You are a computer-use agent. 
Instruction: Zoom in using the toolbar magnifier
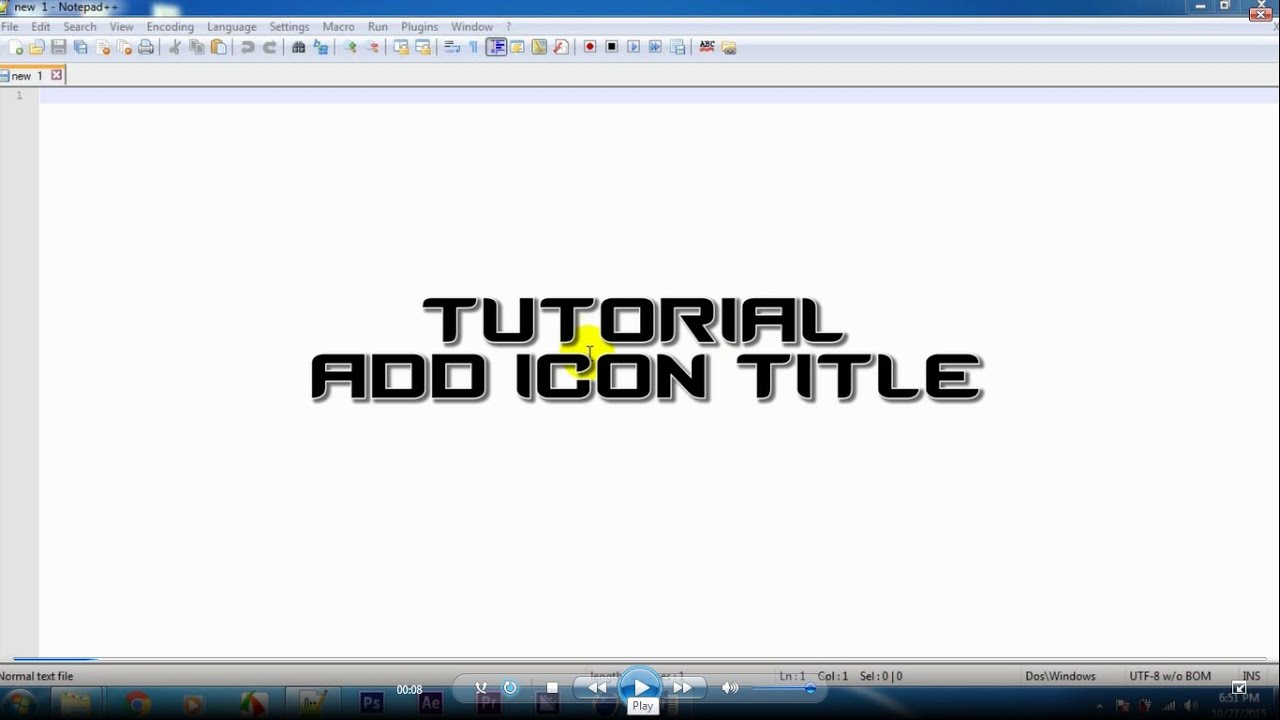pyautogui.click(x=350, y=47)
